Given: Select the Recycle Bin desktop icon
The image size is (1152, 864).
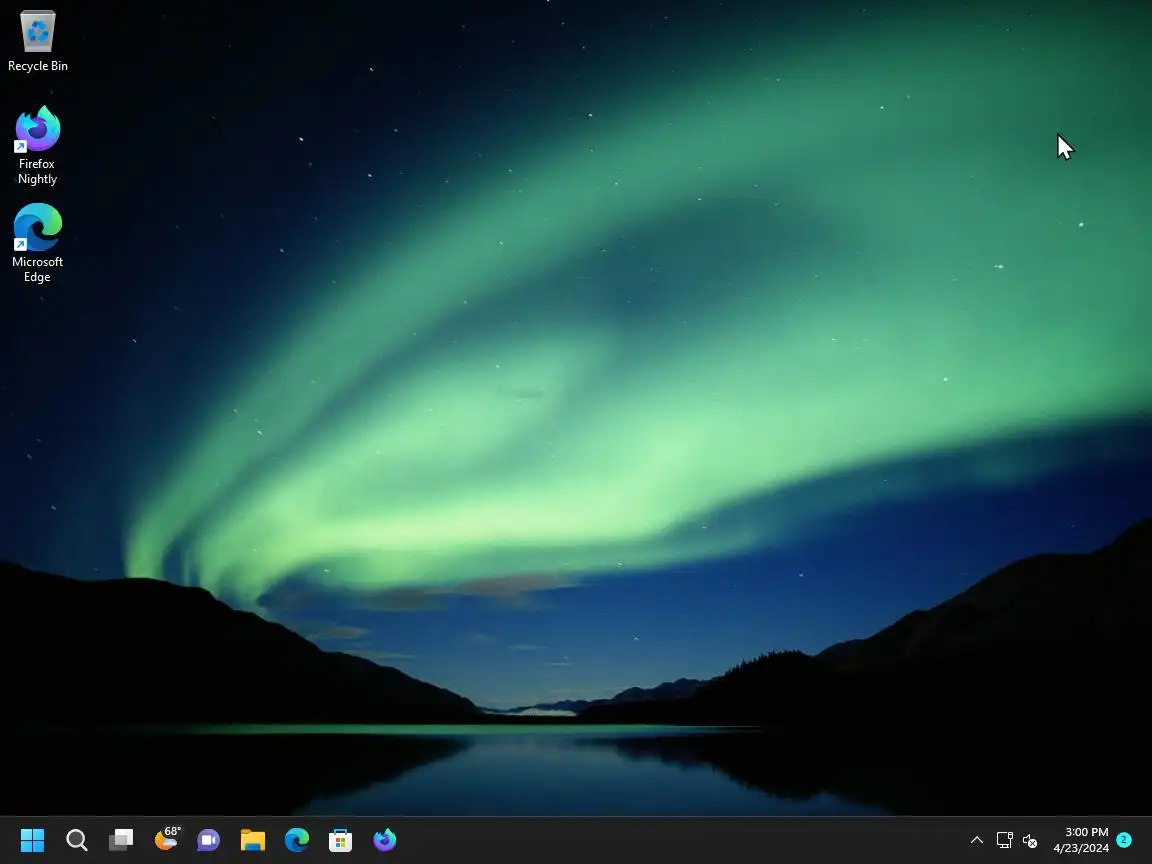Looking at the screenshot, I should coord(37,41).
